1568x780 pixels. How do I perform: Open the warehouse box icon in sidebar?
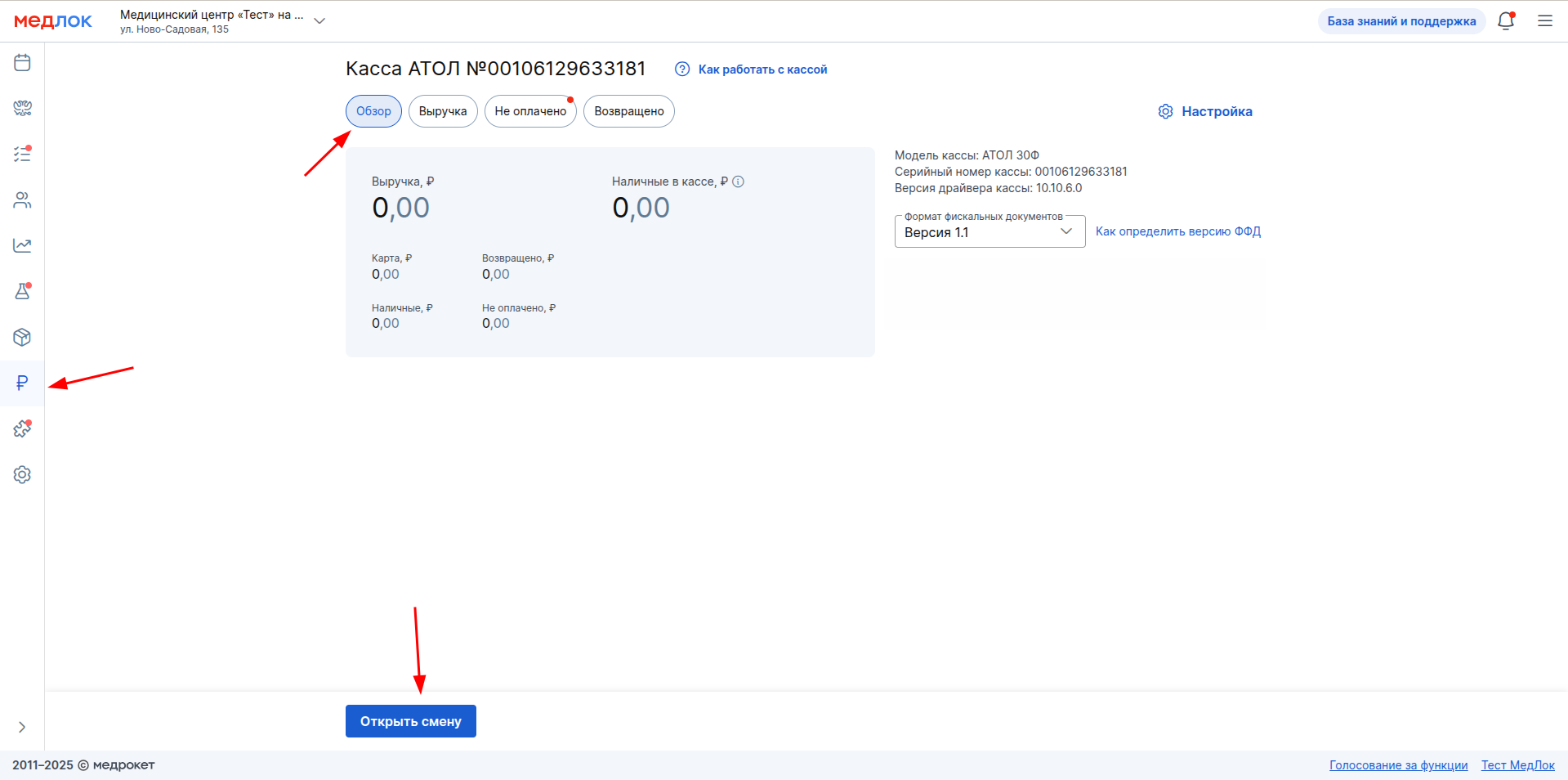[22, 337]
